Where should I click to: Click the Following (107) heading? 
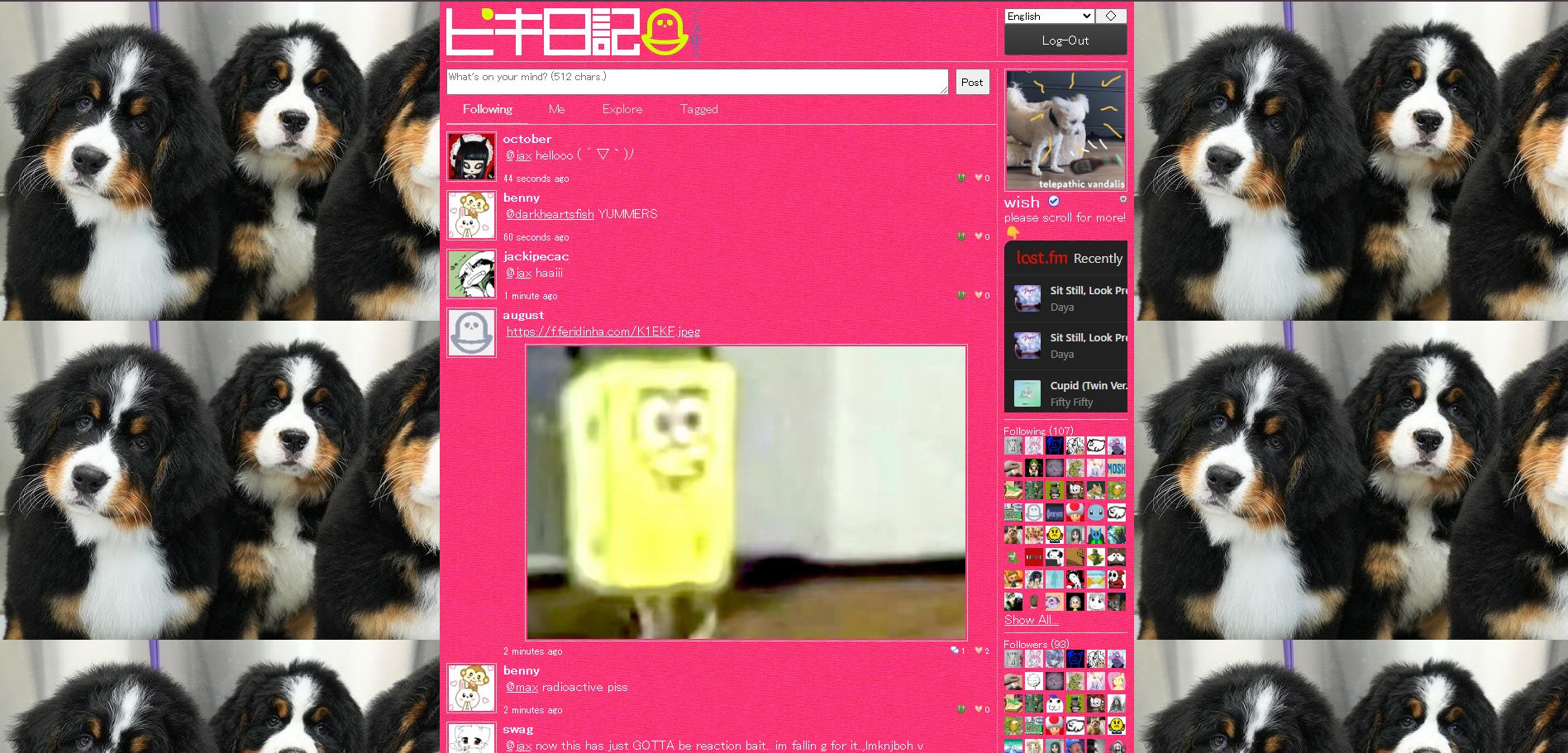pyautogui.click(x=1038, y=431)
